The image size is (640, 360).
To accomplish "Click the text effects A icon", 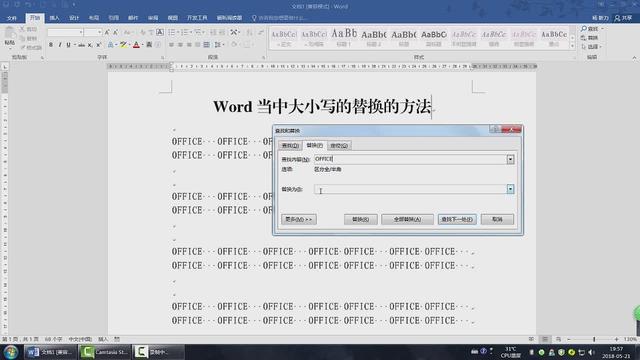I will [110, 44].
